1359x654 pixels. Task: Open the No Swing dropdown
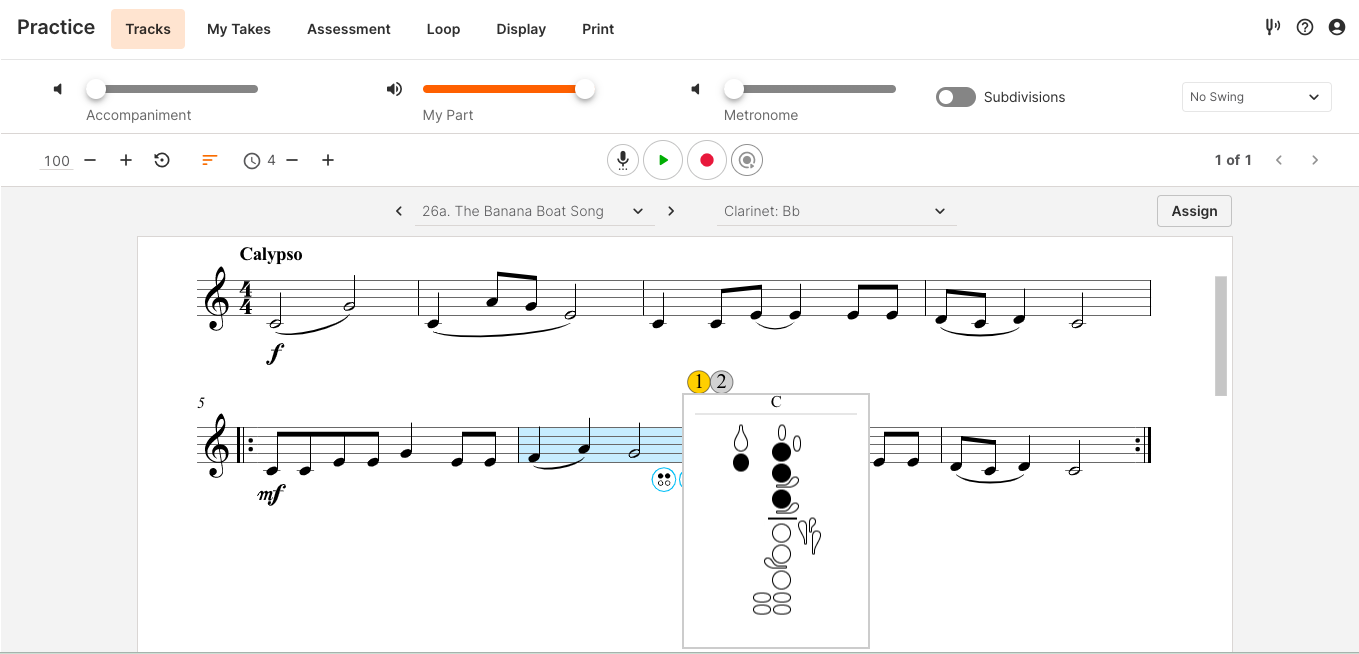click(1256, 97)
